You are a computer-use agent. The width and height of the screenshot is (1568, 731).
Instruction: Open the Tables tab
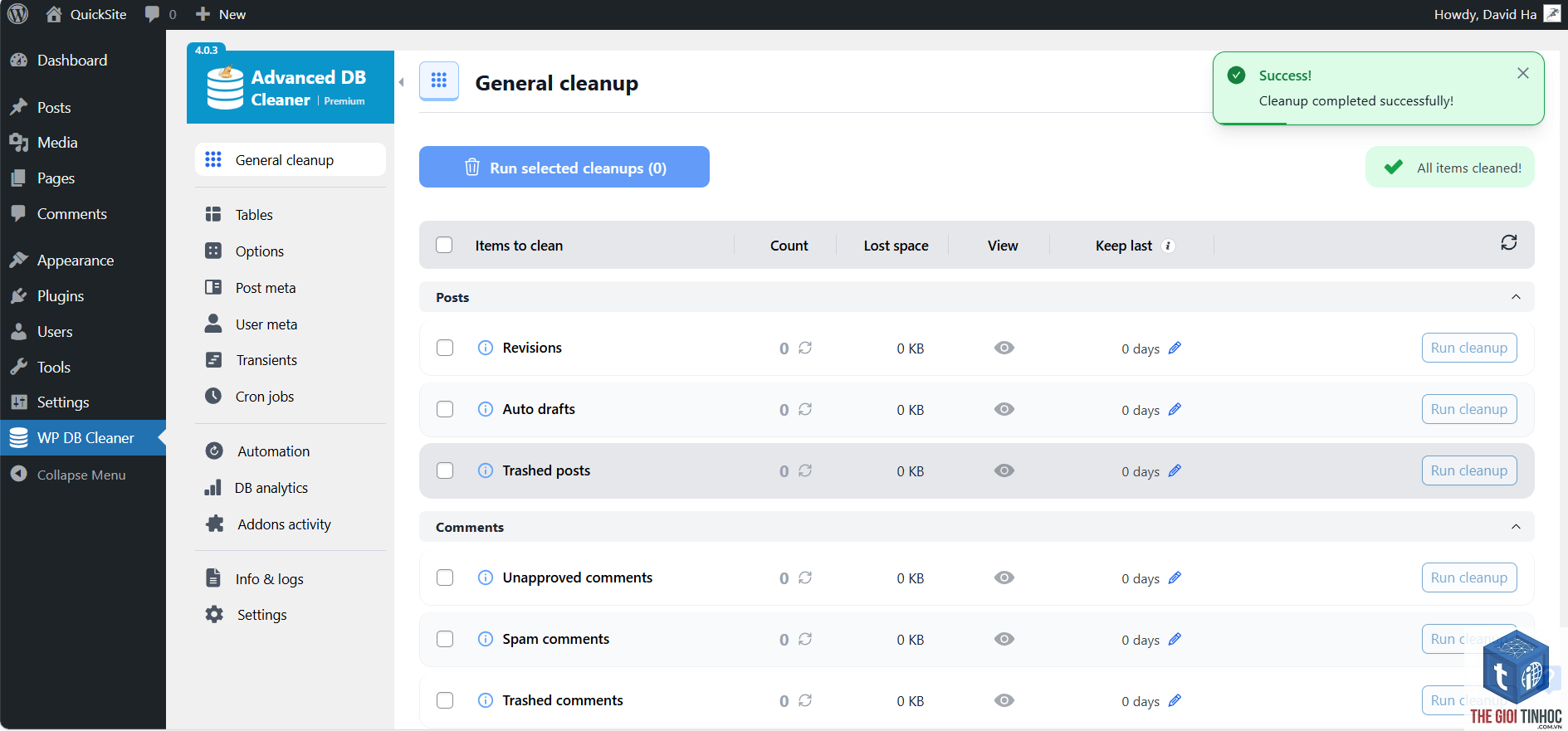[291, 215]
